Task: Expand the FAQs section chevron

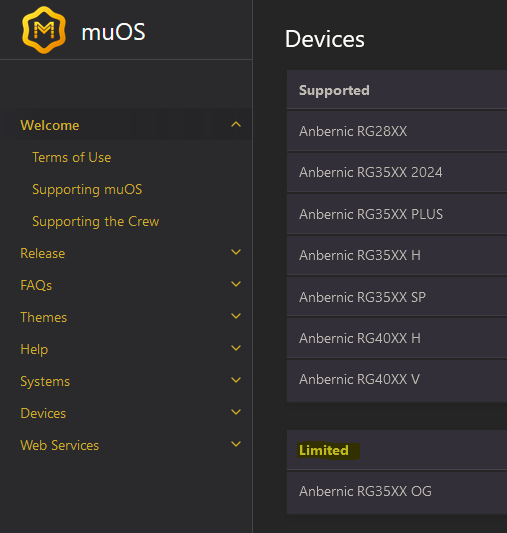Action: coord(236,284)
